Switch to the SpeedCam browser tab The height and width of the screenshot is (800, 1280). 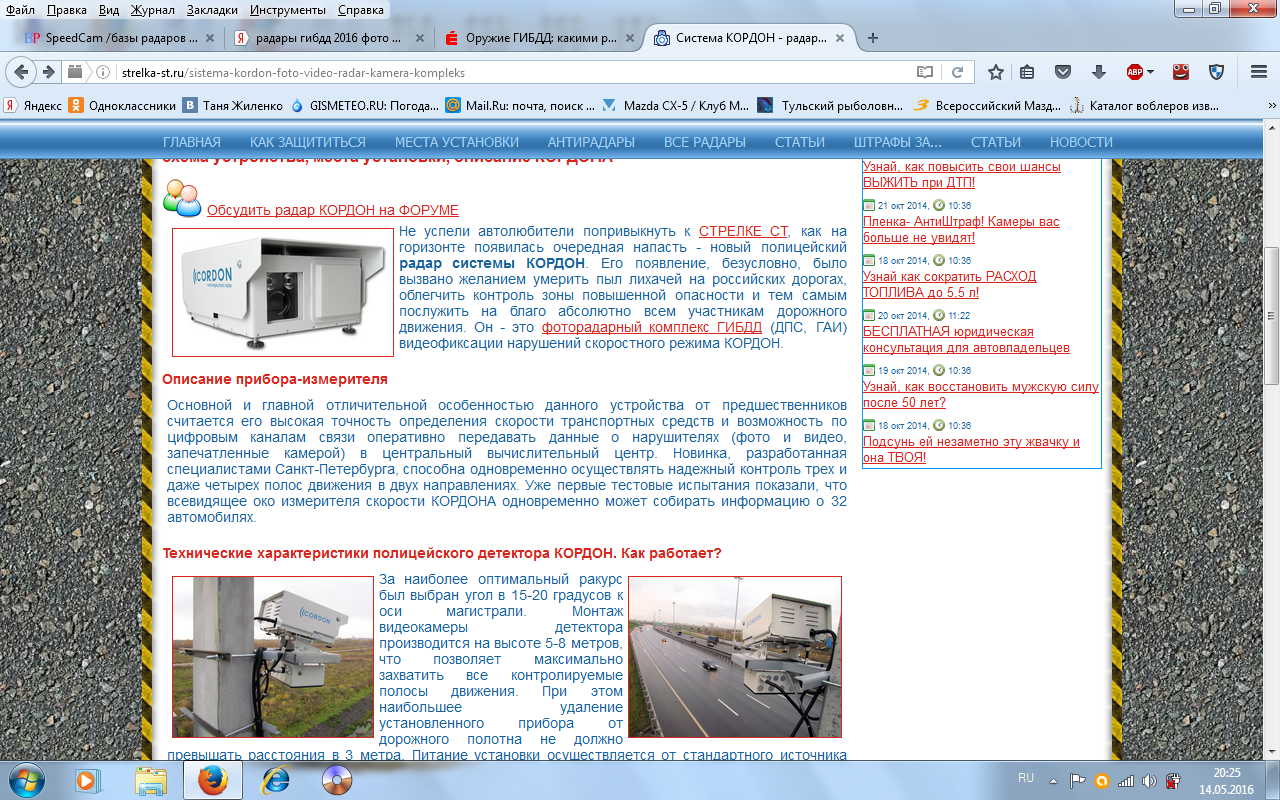tap(110, 38)
